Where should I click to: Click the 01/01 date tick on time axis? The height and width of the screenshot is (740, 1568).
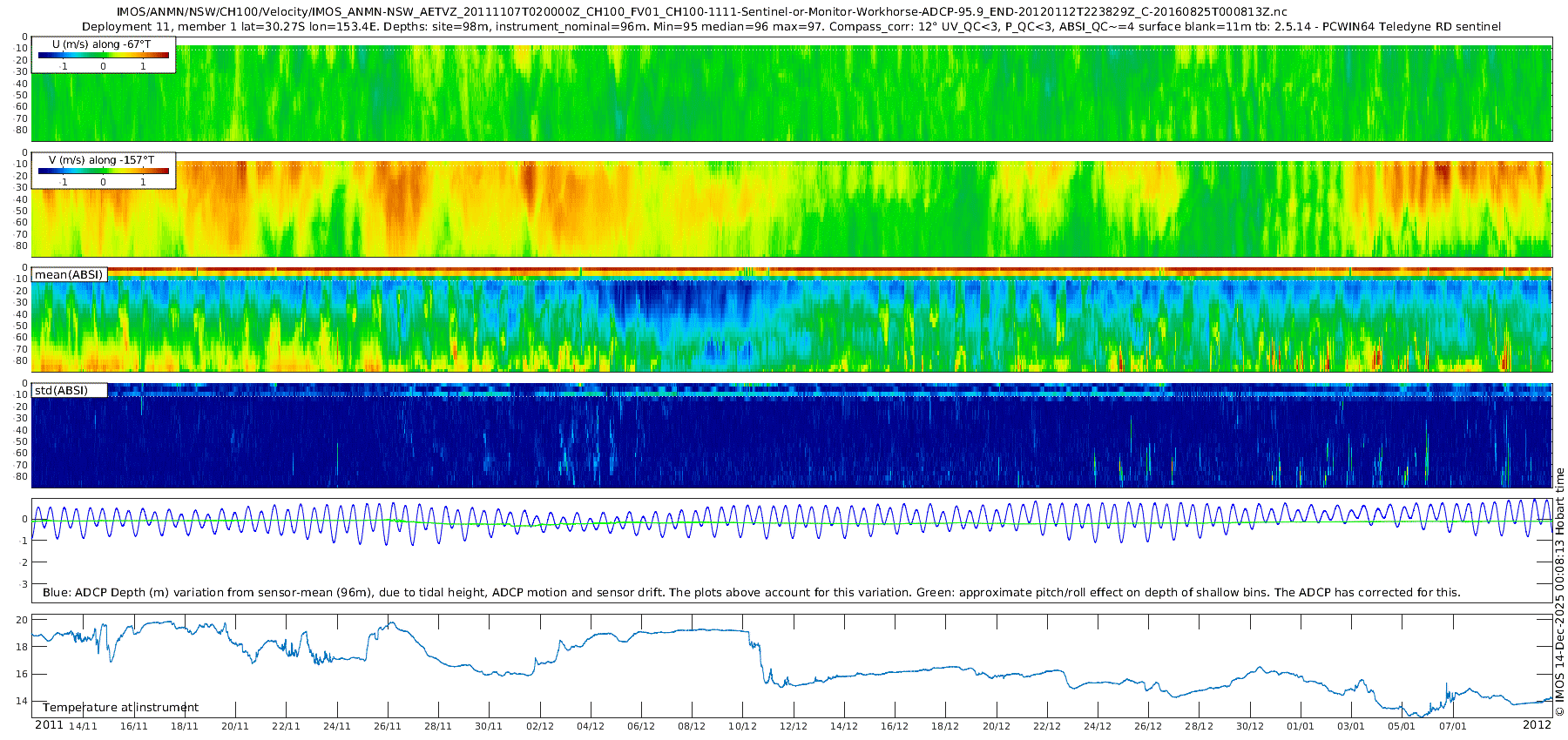click(x=1301, y=726)
